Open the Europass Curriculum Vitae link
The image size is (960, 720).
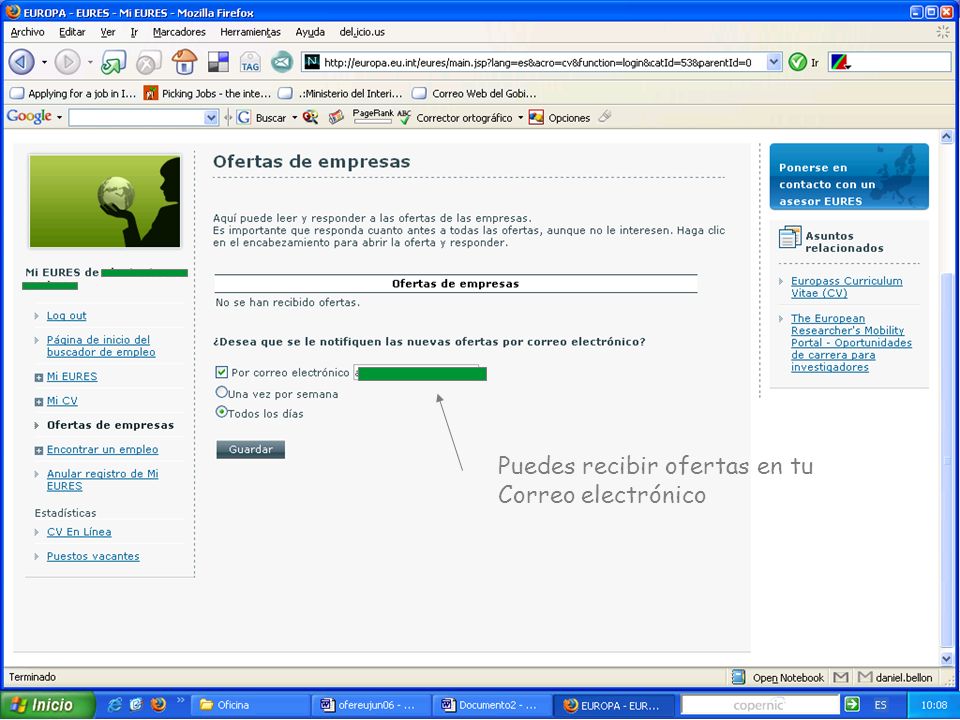tap(847, 287)
